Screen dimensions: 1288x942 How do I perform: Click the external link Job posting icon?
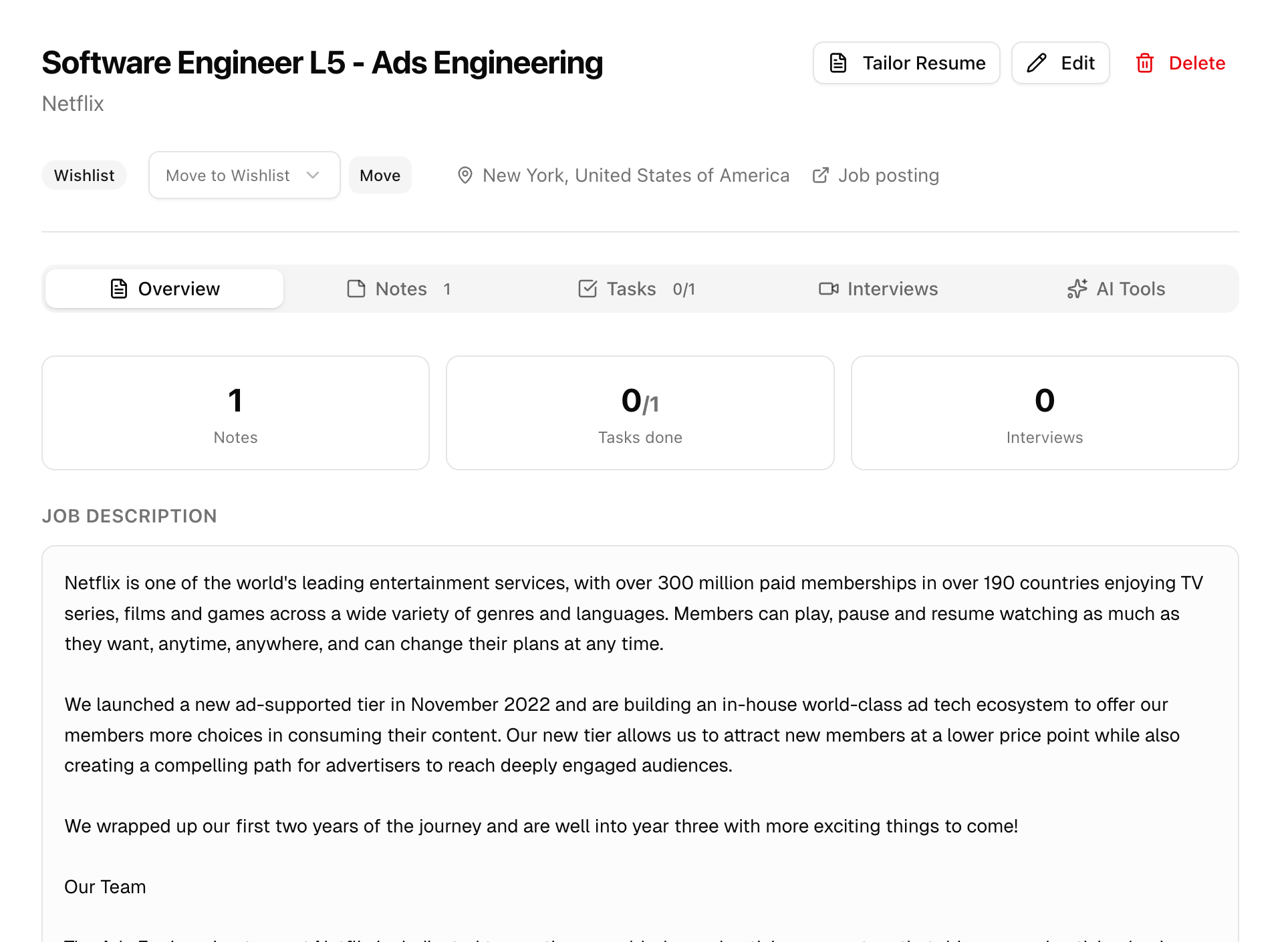(x=820, y=175)
